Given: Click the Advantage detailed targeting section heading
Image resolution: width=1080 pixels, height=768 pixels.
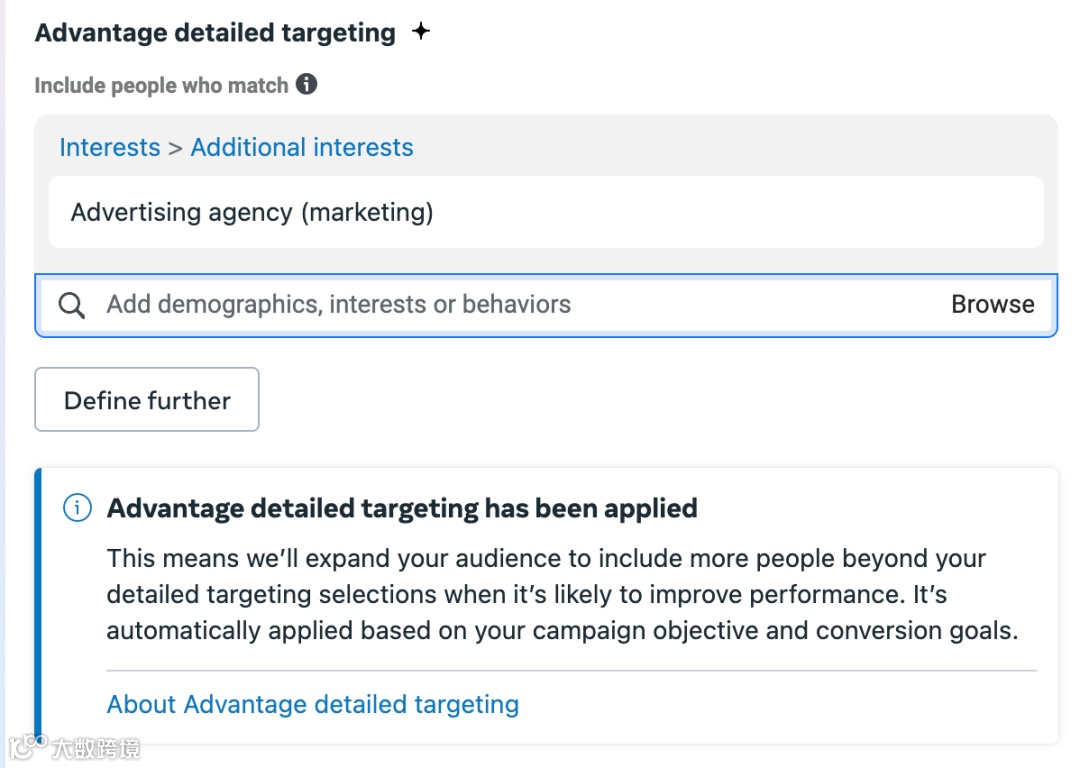Looking at the screenshot, I should (x=215, y=32).
